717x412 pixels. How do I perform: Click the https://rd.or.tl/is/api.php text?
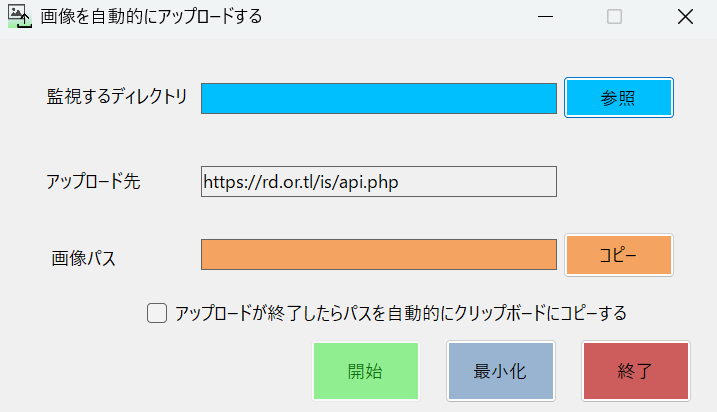(301, 182)
